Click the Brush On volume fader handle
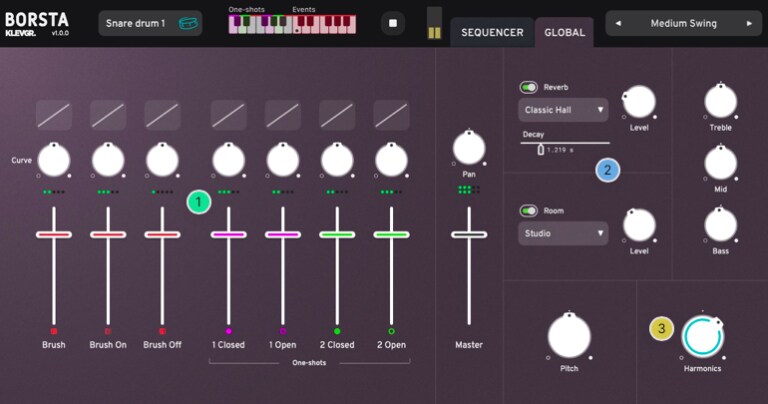The height and width of the screenshot is (404, 768). point(108,235)
